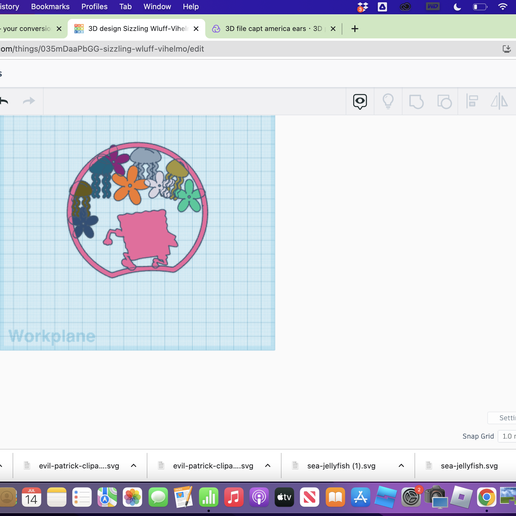The height and width of the screenshot is (516, 516).
Task: Launch Maps from the dock
Action: [107, 497]
